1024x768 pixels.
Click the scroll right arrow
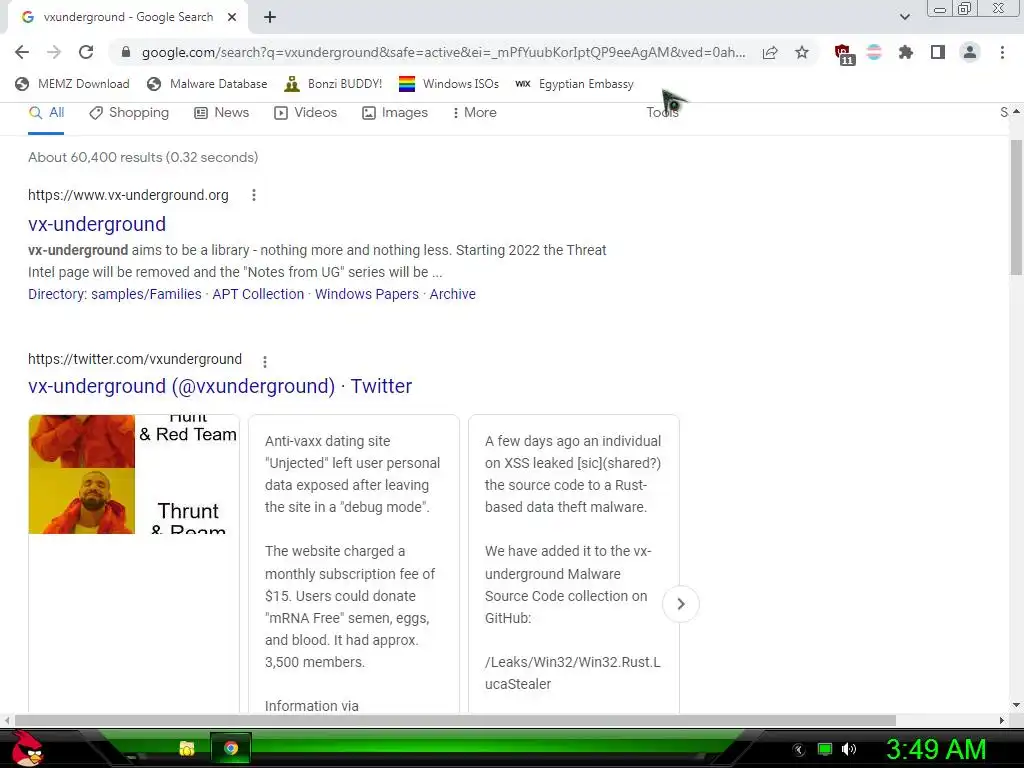(x=1002, y=720)
